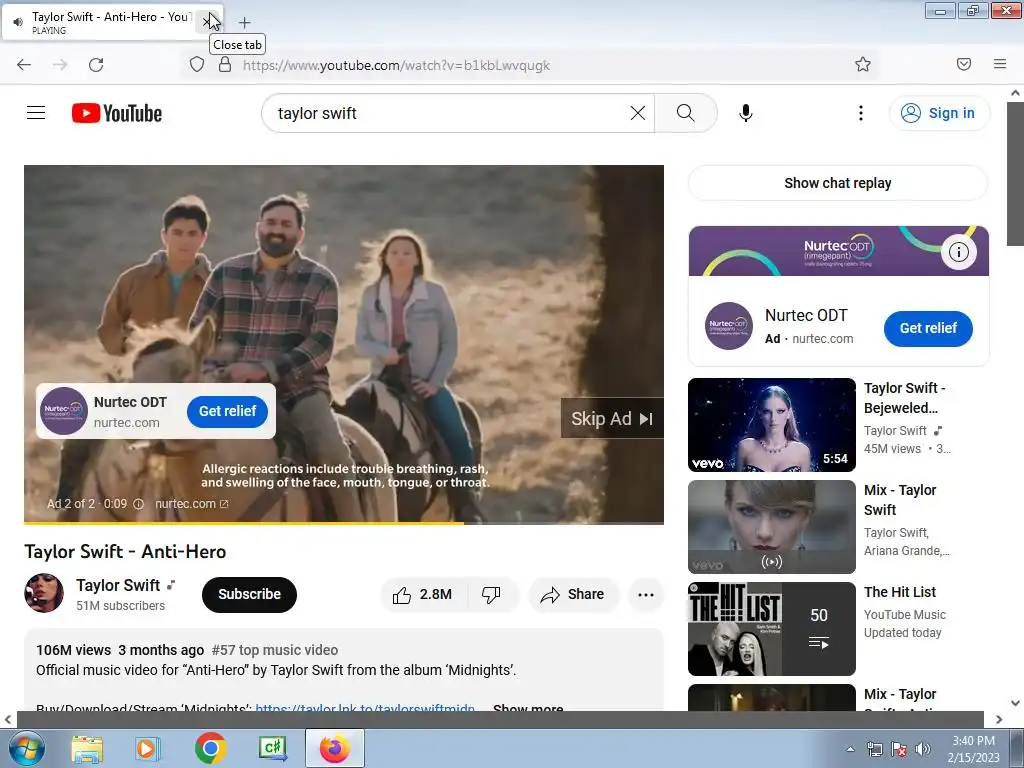Click The Hit List title

click(x=900, y=592)
